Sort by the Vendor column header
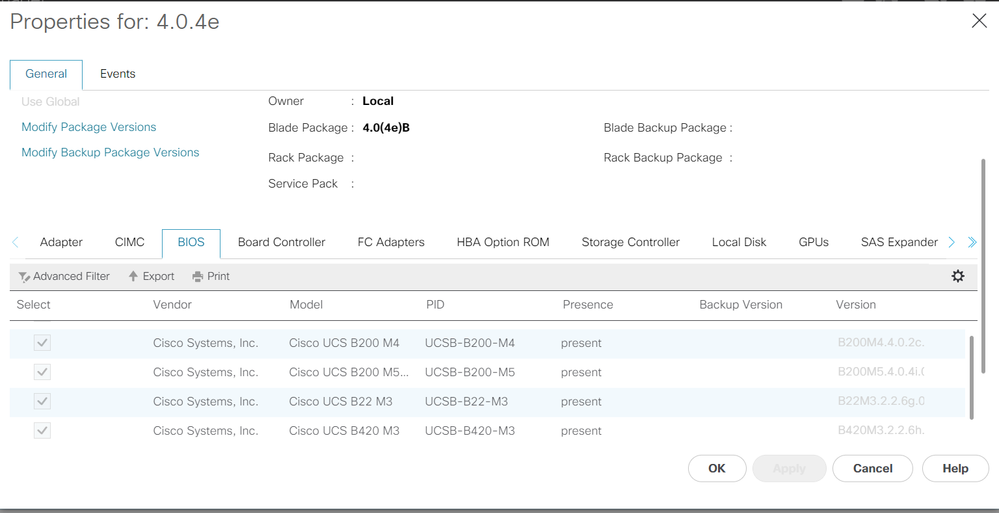Image resolution: width=999 pixels, height=513 pixels. 172,305
